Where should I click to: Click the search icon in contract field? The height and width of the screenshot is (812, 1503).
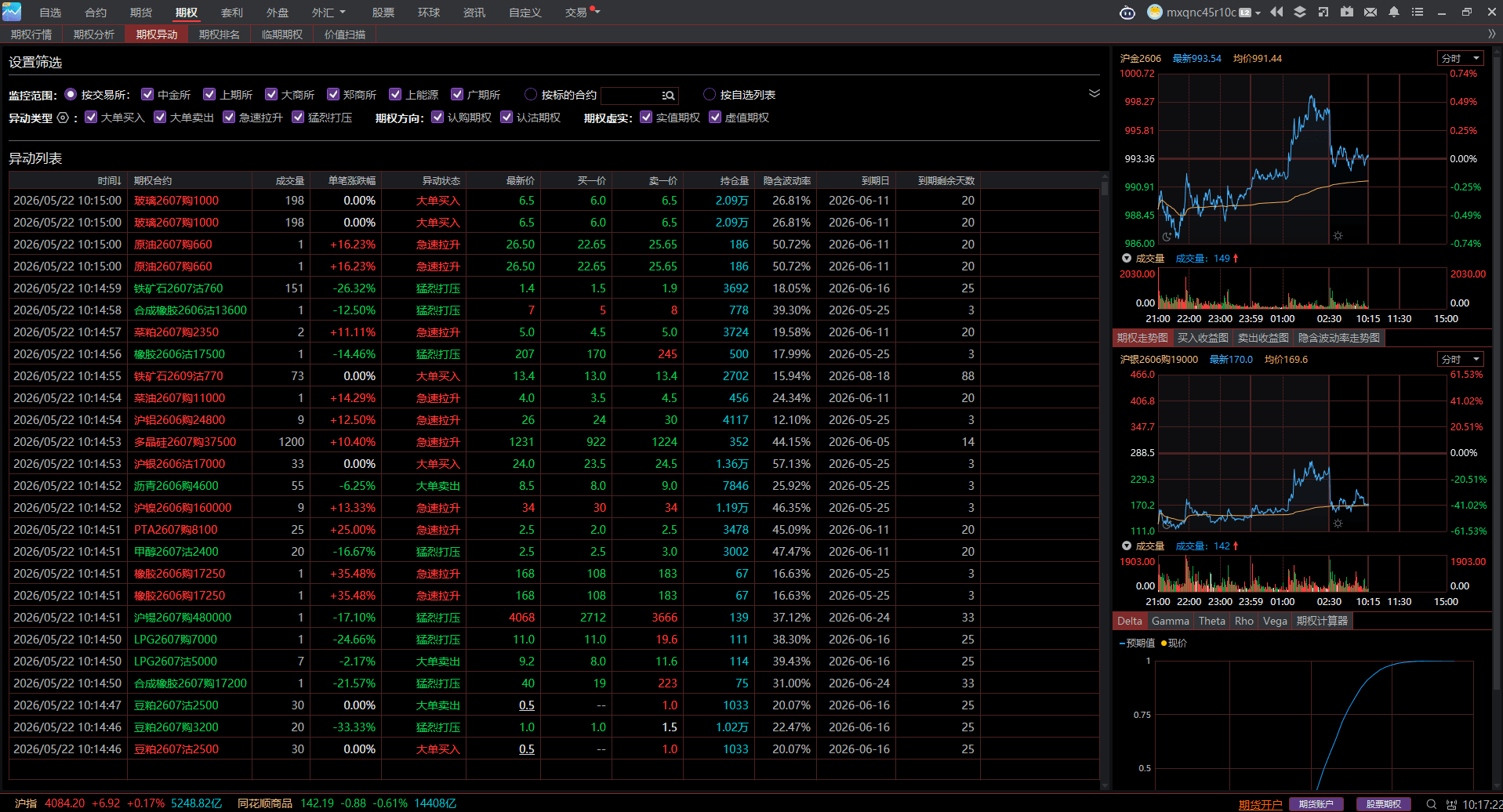point(669,96)
